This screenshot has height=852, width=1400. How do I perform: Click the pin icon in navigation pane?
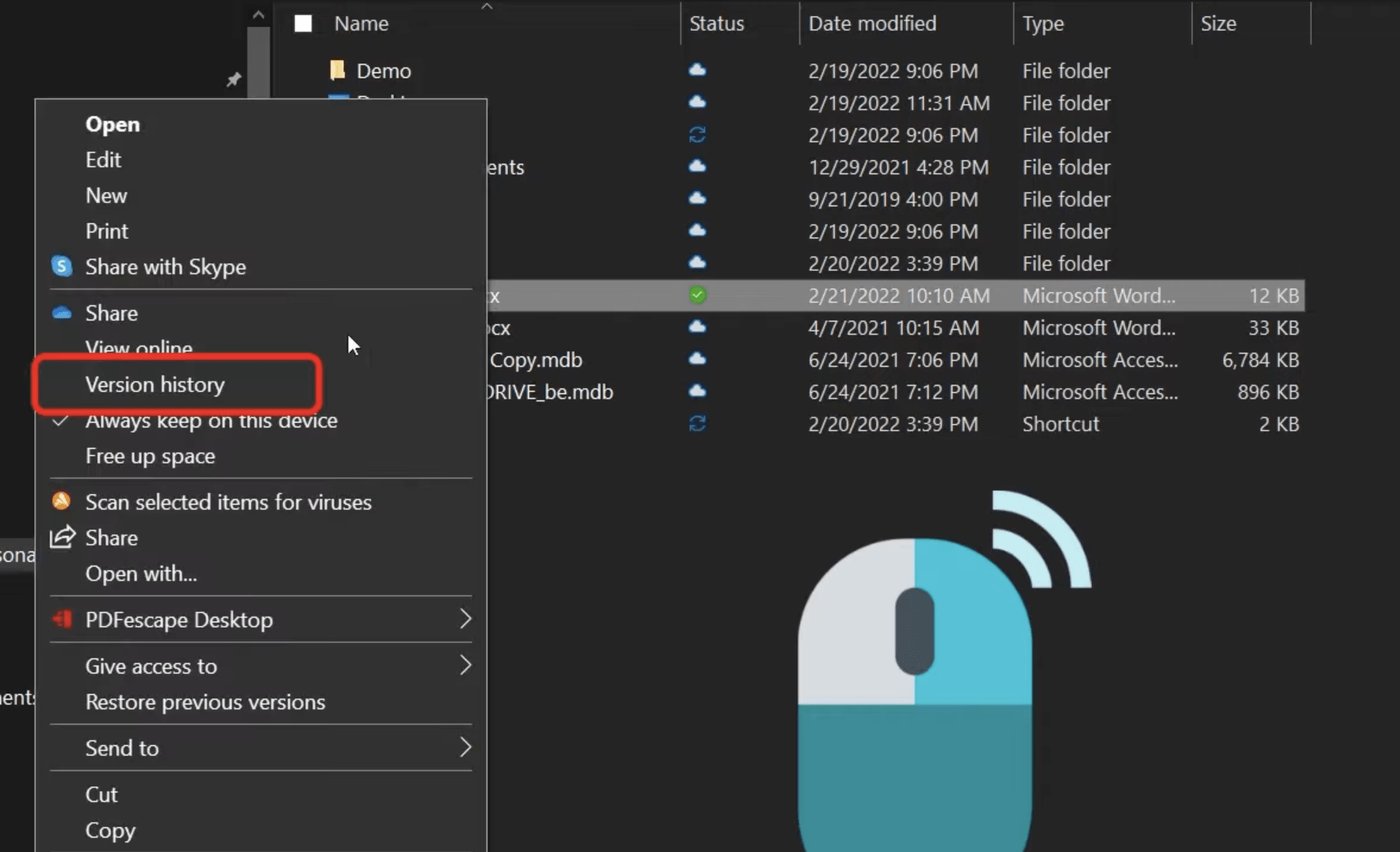pos(234,79)
